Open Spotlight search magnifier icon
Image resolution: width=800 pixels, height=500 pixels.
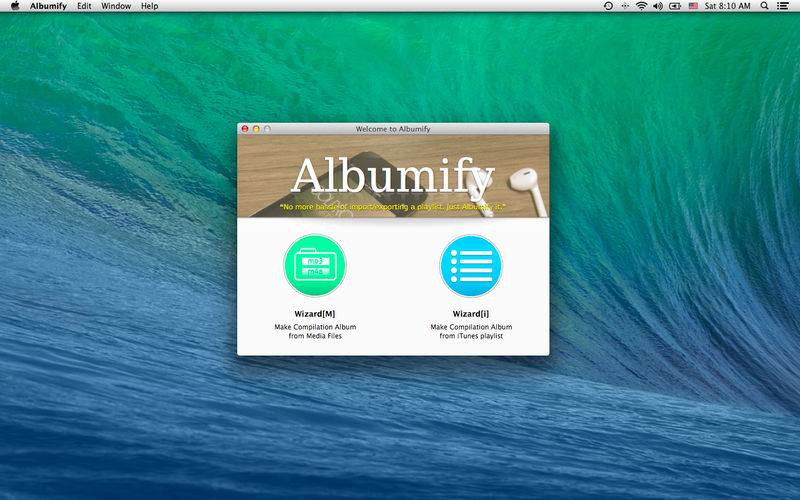[764, 6]
